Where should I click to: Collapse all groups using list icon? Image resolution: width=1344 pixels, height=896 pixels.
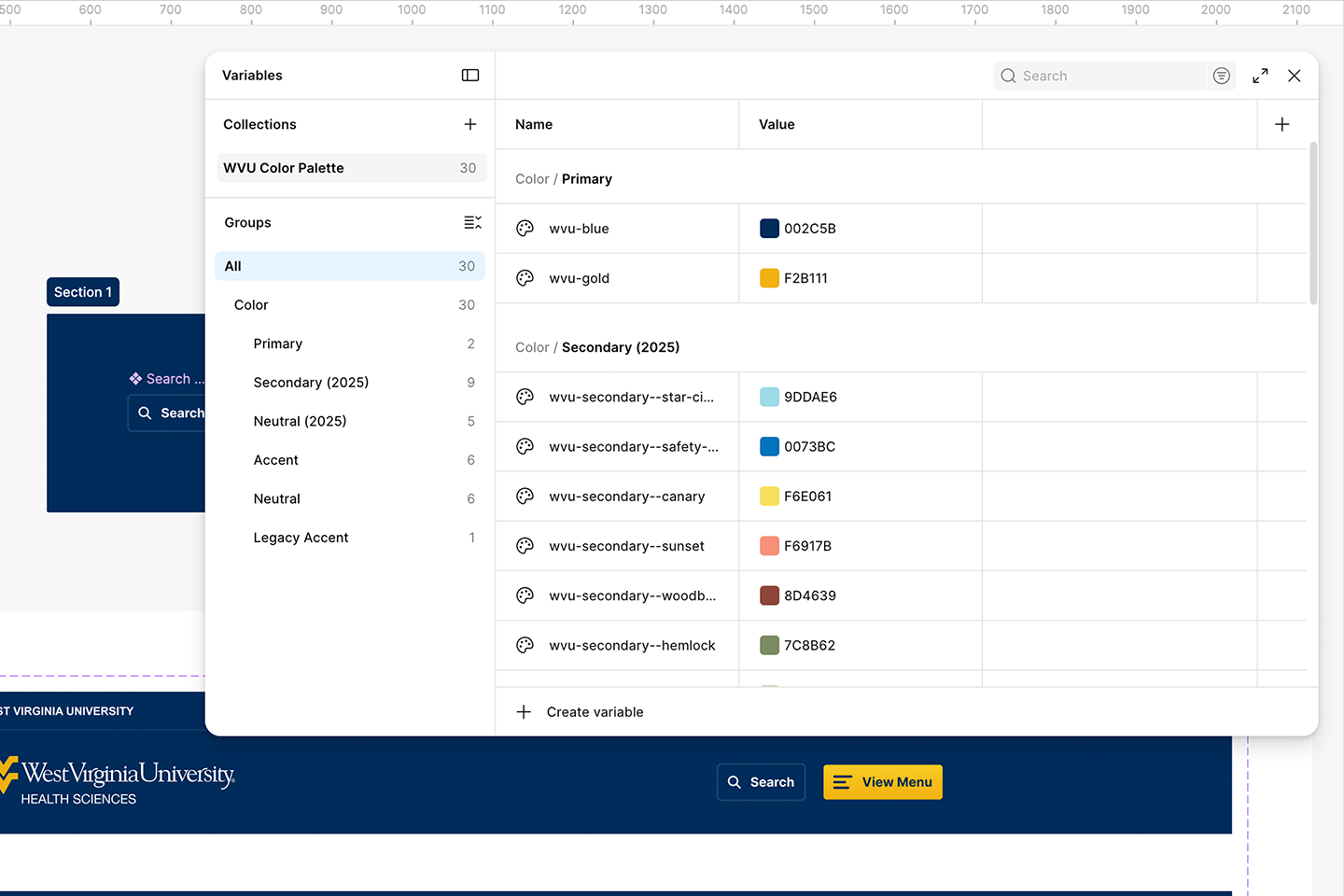[473, 222]
